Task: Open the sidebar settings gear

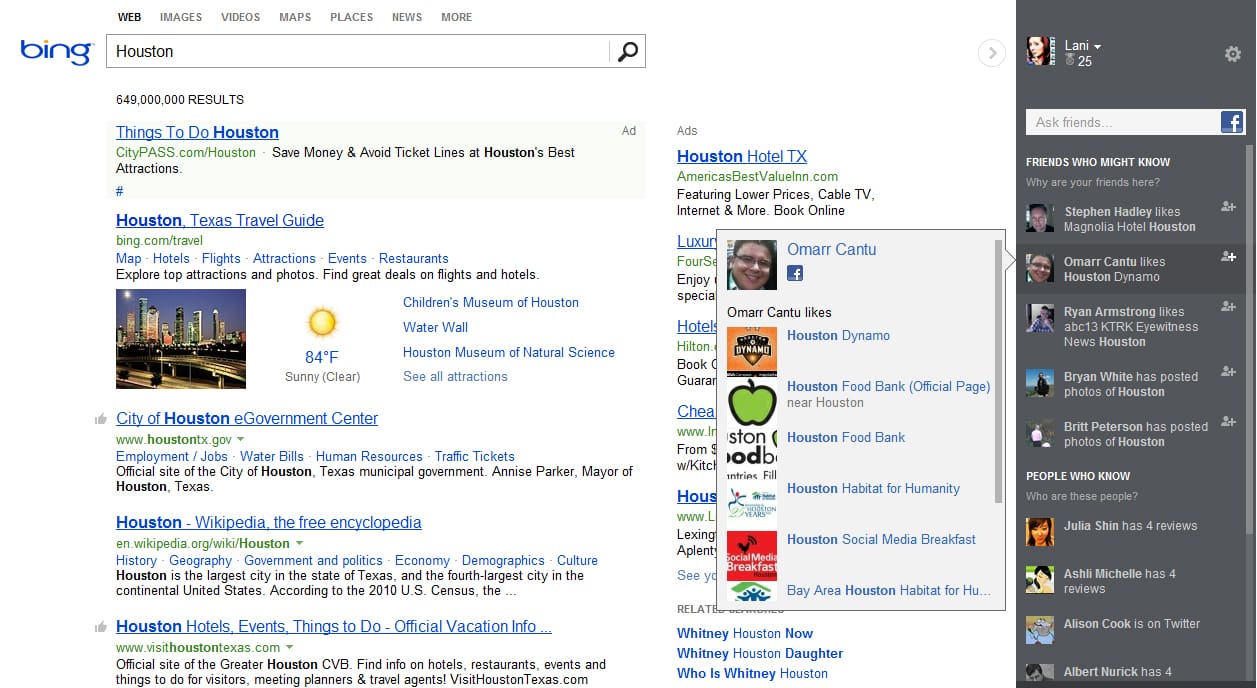Action: coord(1233,54)
